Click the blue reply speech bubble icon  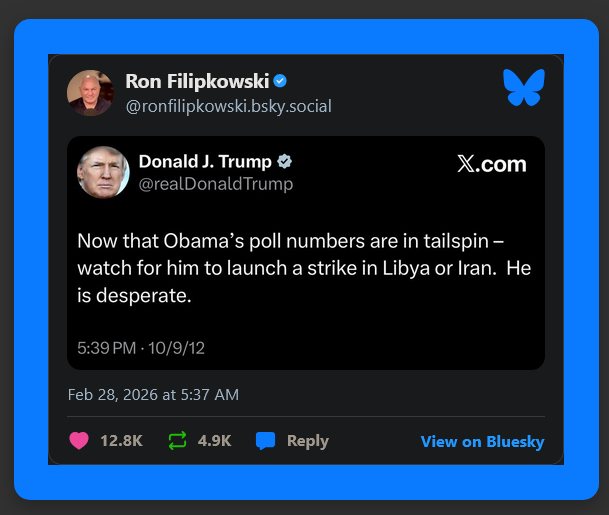265,441
